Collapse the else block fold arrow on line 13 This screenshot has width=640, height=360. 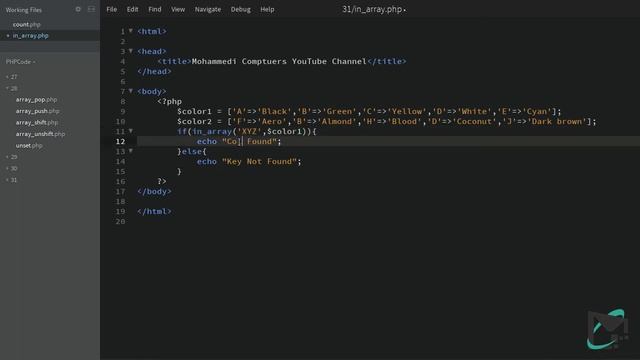click(131, 151)
